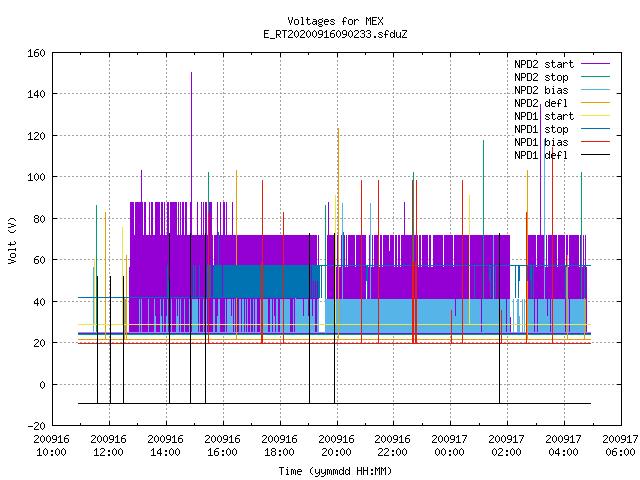This screenshot has height=480, width=640.
Task: Click the 'NPD2 bias' legend label
Action: pos(541,90)
